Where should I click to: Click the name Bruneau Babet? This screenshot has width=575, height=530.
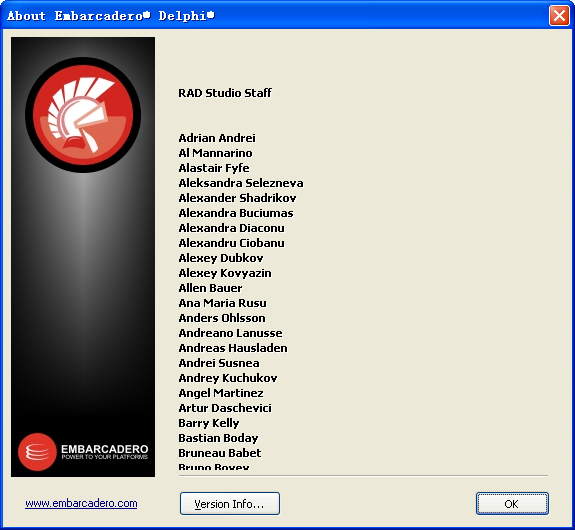[x=220, y=453]
